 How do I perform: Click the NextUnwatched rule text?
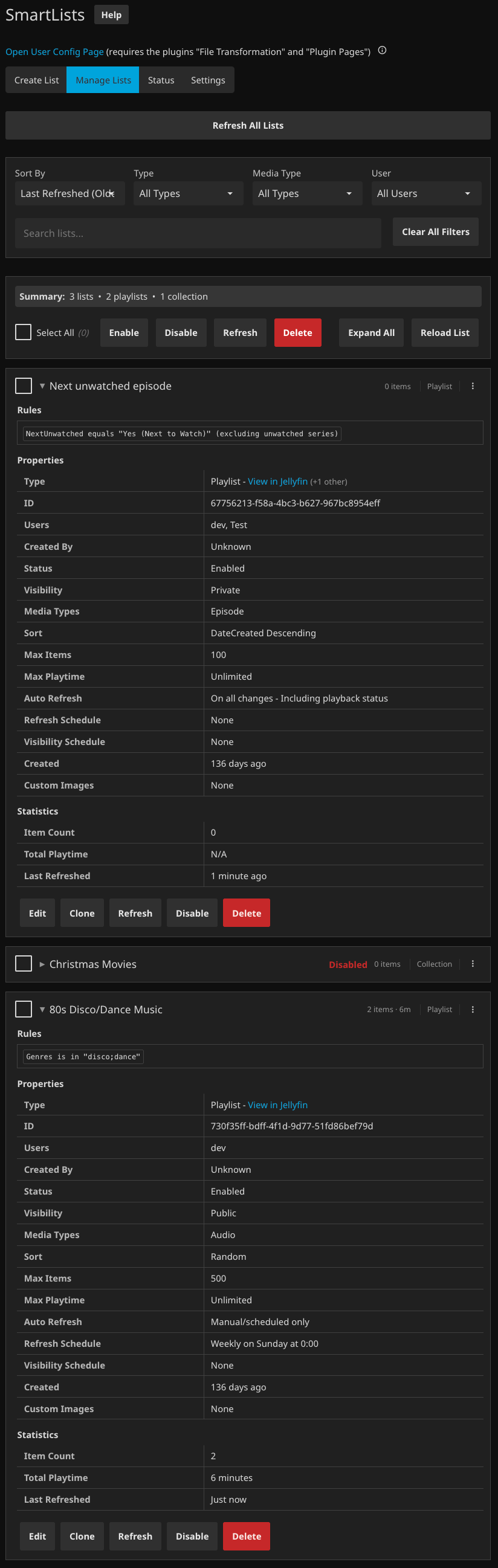point(182,433)
